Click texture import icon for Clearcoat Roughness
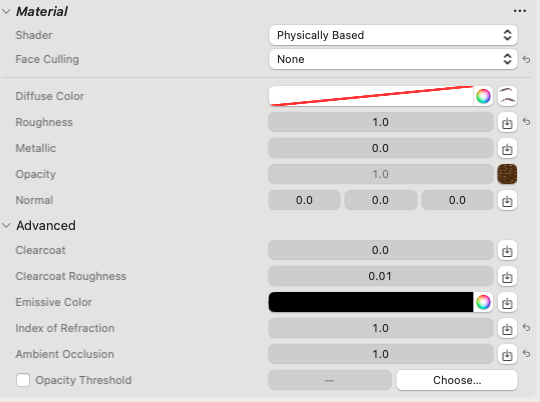This screenshot has height=402, width=540. click(x=507, y=276)
